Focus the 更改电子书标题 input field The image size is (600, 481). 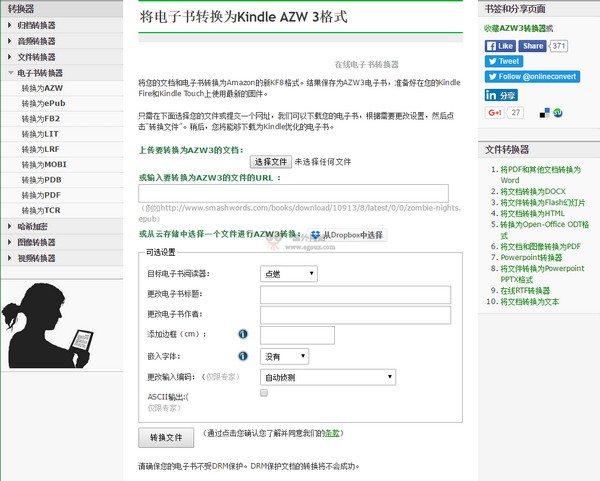[355, 295]
